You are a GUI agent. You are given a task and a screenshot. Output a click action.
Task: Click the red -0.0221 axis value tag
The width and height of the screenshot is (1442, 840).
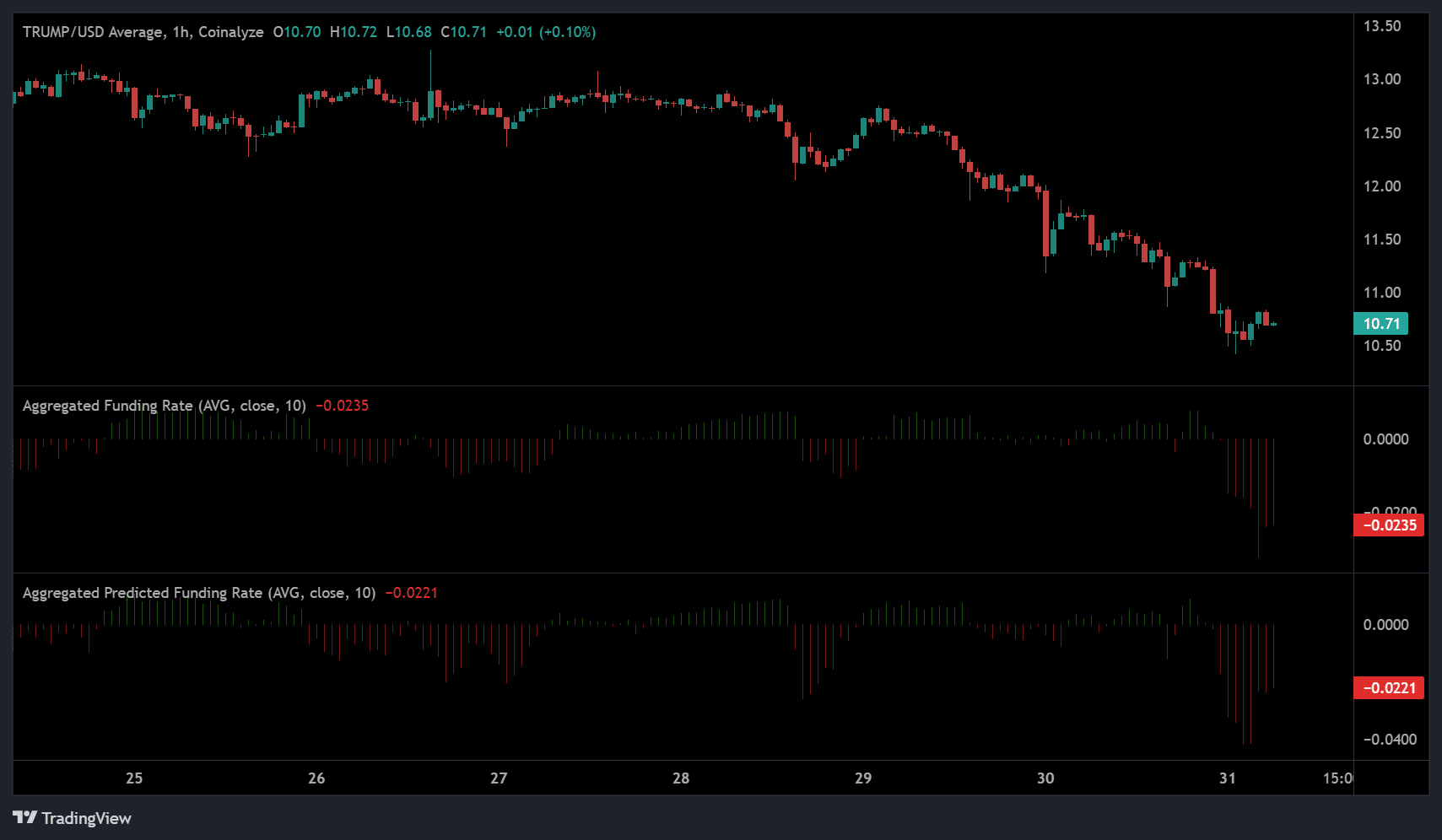[x=1389, y=688]
